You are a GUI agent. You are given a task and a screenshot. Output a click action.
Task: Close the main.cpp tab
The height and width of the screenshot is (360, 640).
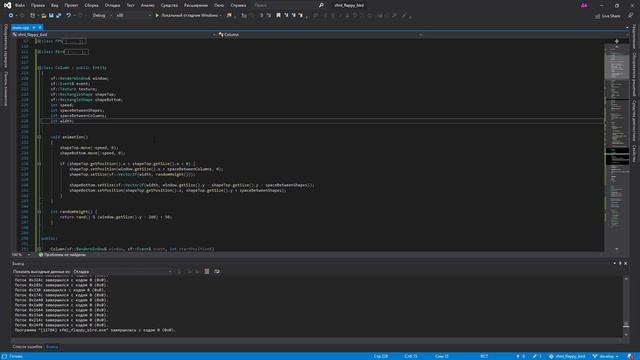click(40, 27)
